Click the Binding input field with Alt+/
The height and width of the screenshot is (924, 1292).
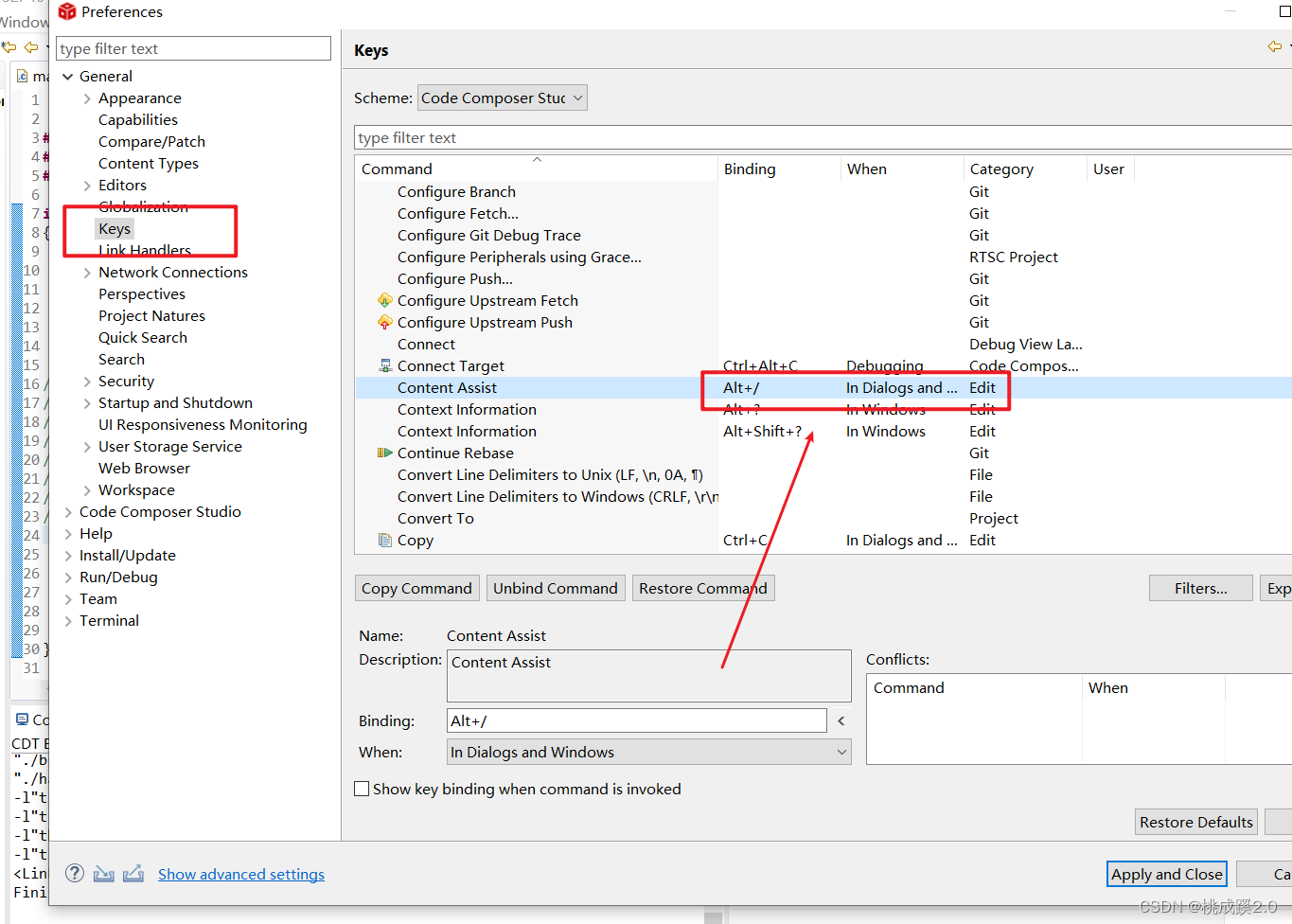(637, 720)
